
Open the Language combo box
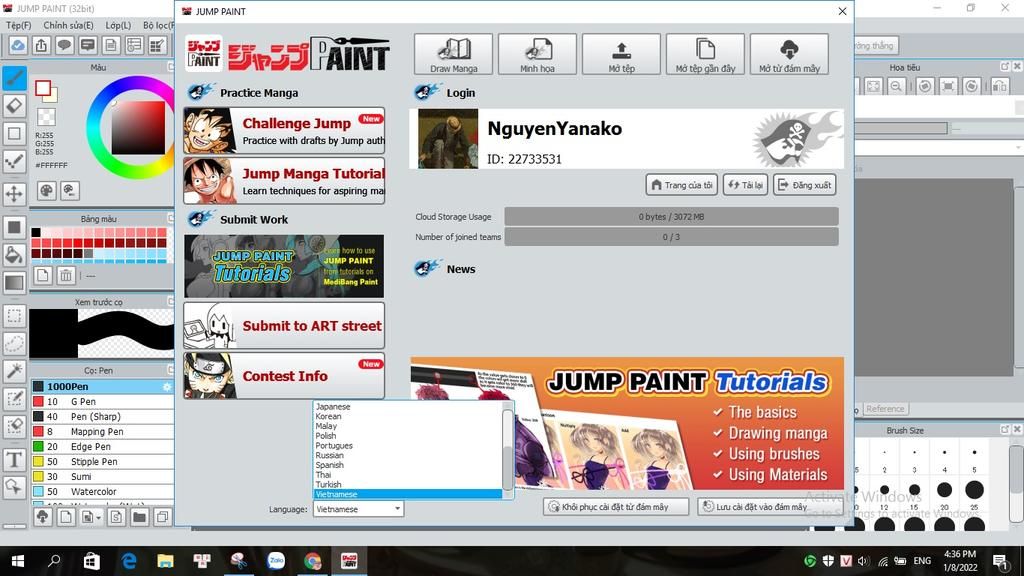click(359, 509)
